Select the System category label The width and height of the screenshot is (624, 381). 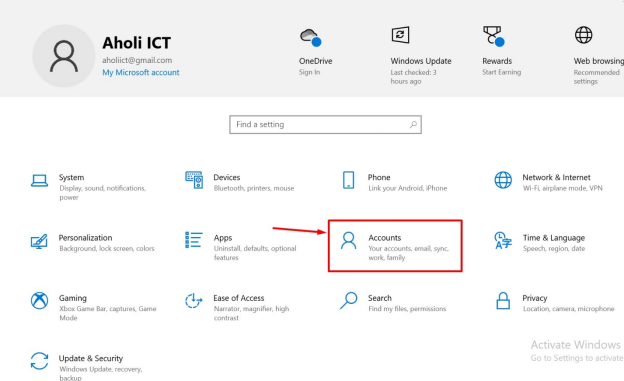72,177
